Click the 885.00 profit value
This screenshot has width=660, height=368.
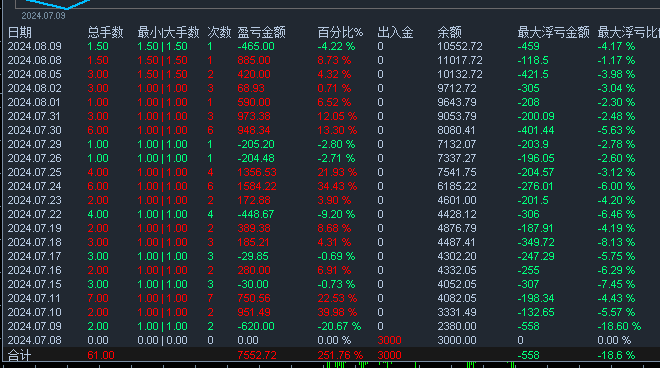pos(254,60)
